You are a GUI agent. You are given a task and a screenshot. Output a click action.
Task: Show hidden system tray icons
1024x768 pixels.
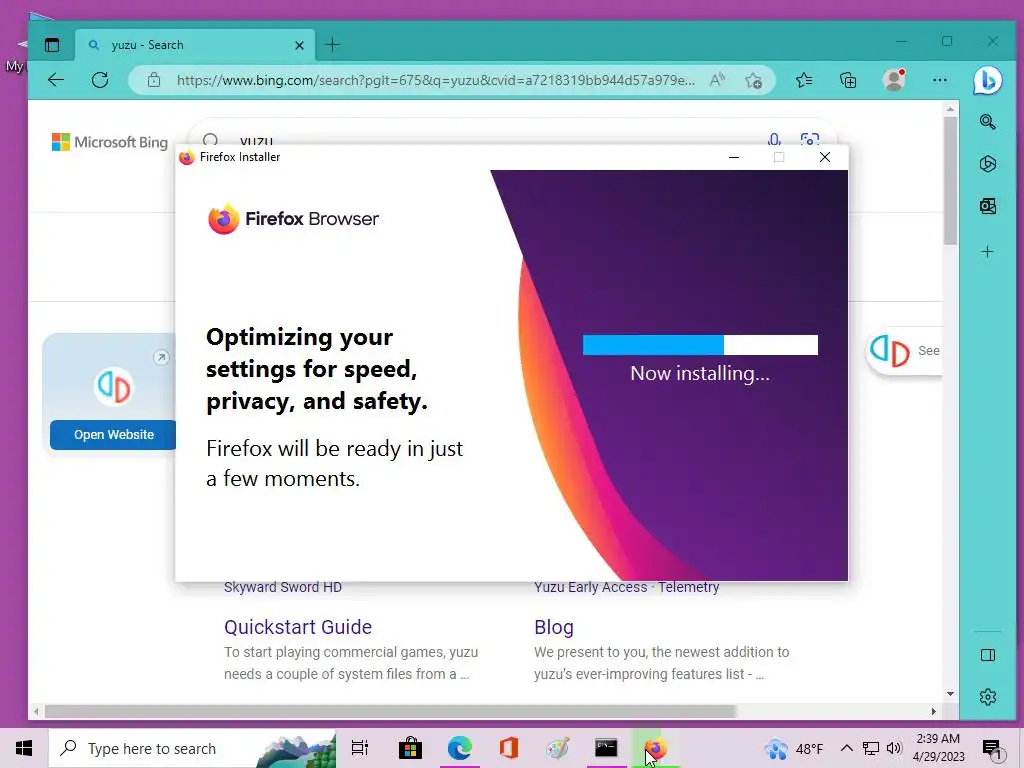tap(846, 748)
